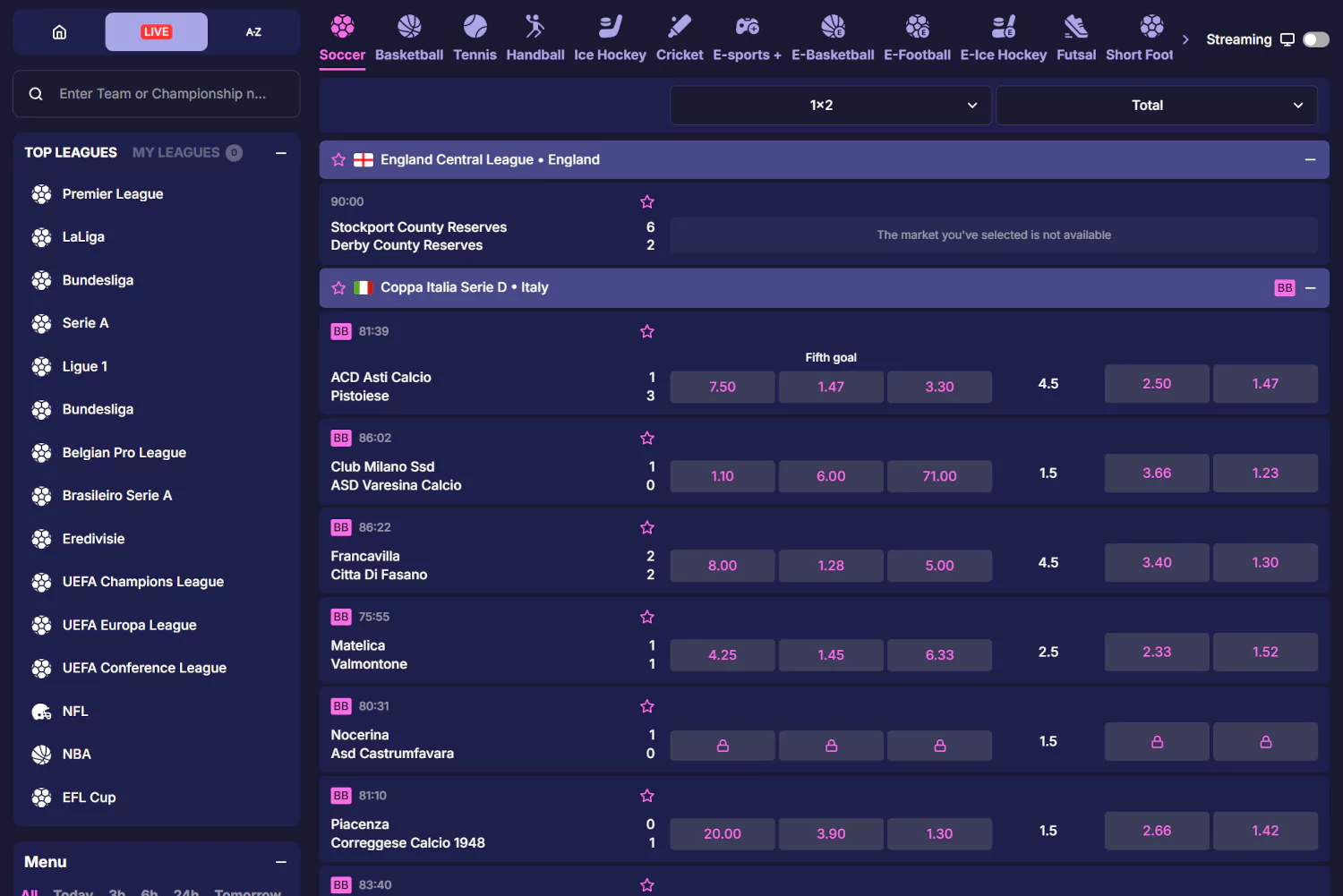Toggle the Streaming switch

(1316, 39)
